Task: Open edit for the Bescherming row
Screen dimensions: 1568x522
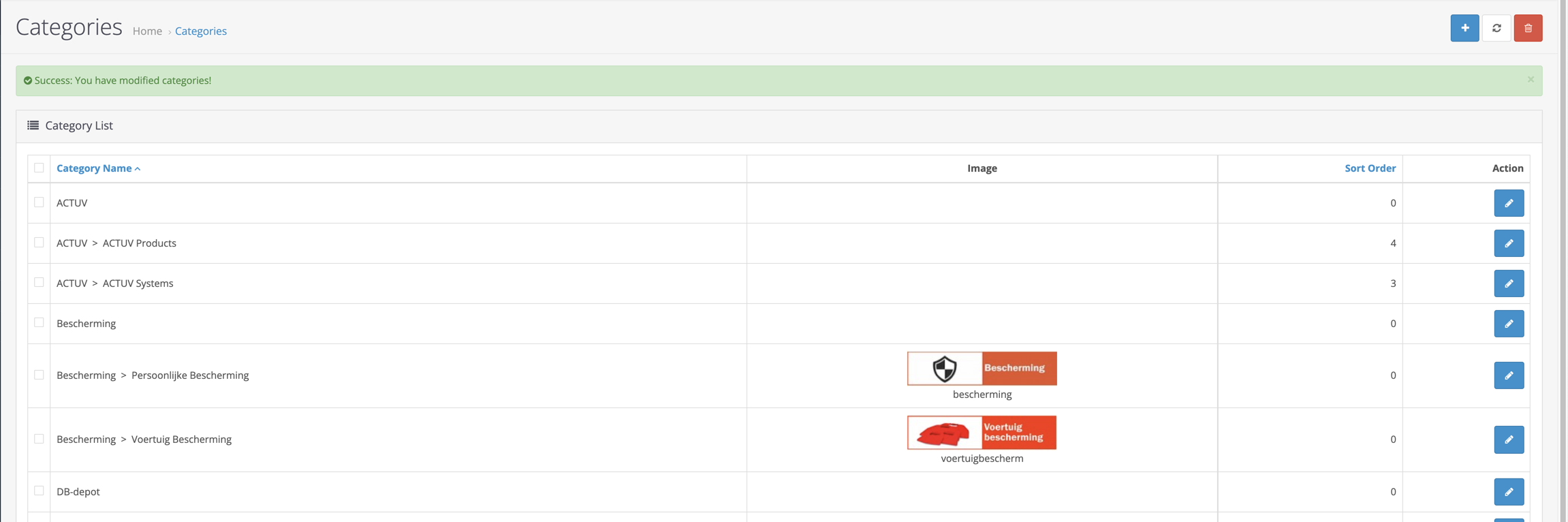Action: (x=1509, y=324)
